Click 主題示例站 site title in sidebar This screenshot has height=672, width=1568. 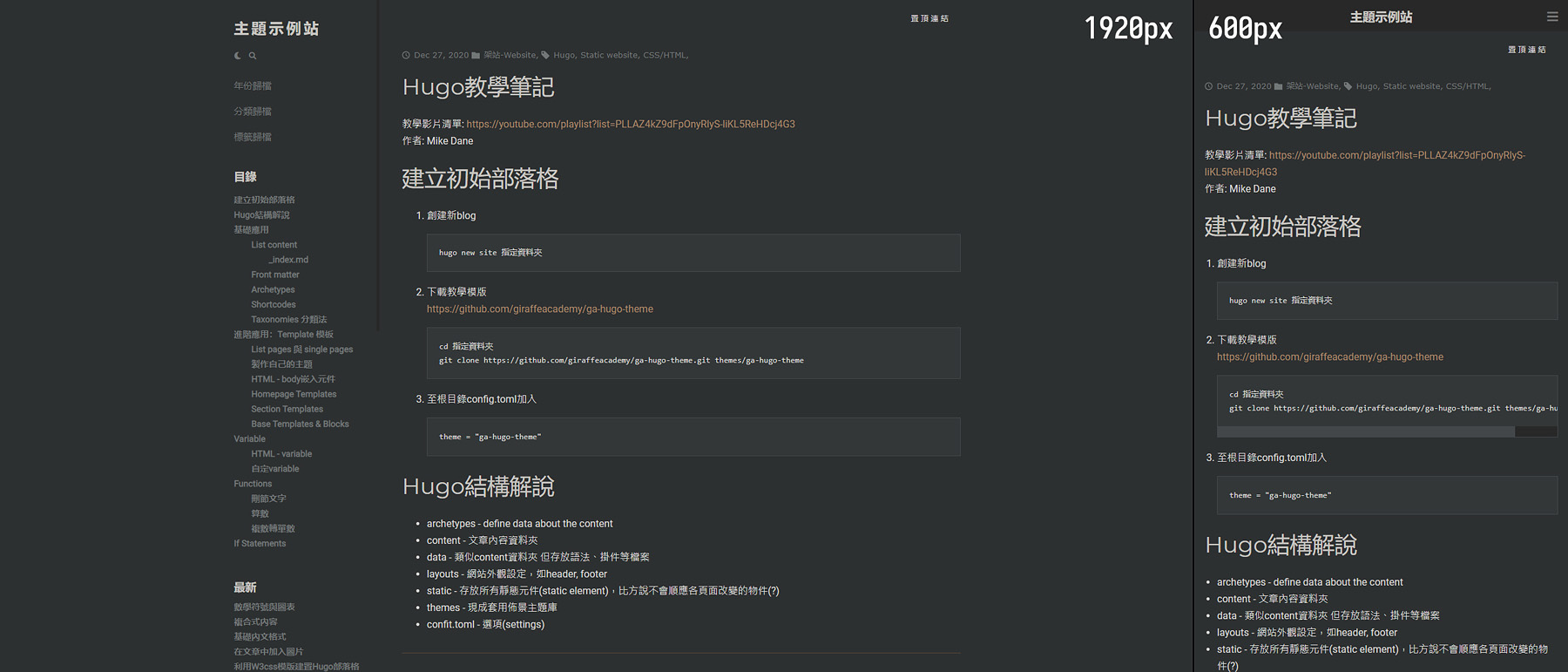pyautogui.click(x=276, y=29)
